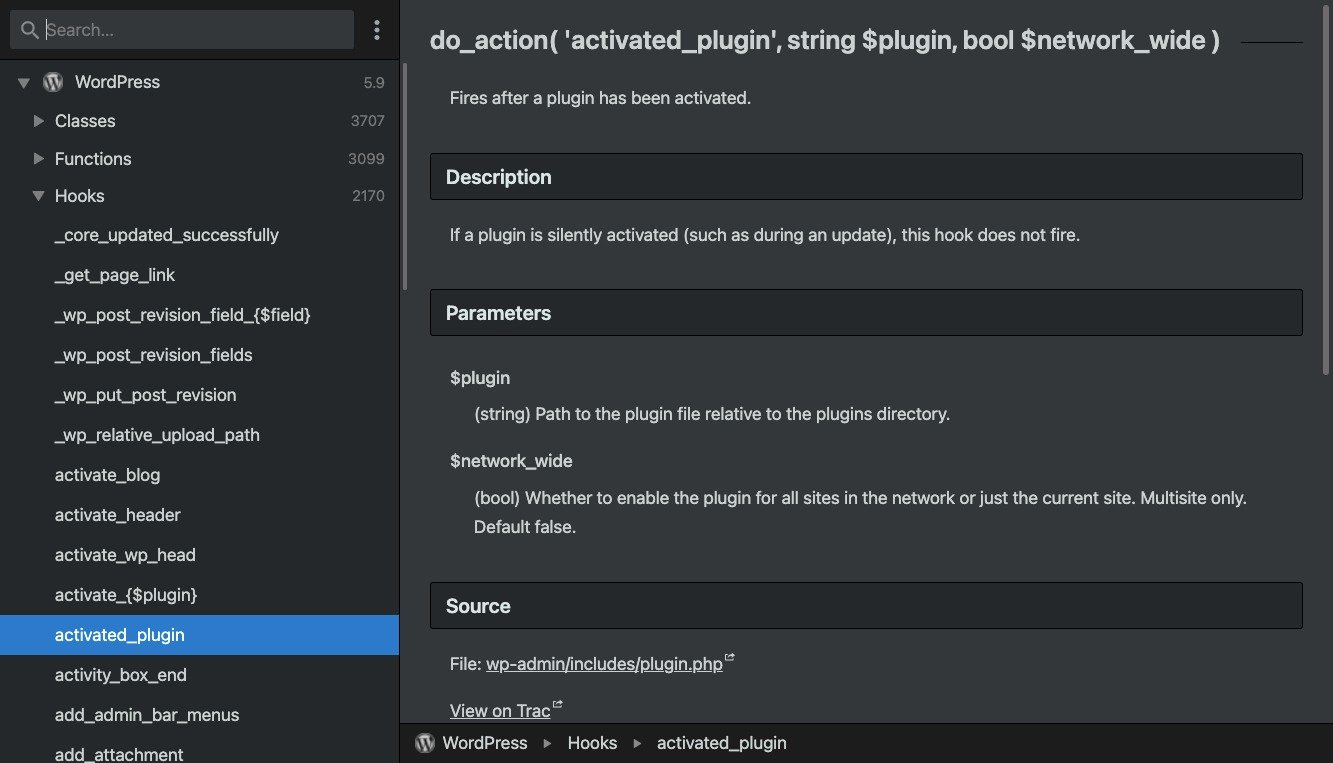Screen dimensions: 1333x763
Task: Open the _wp_put_post_revision hook
Action: click(199, 395)
